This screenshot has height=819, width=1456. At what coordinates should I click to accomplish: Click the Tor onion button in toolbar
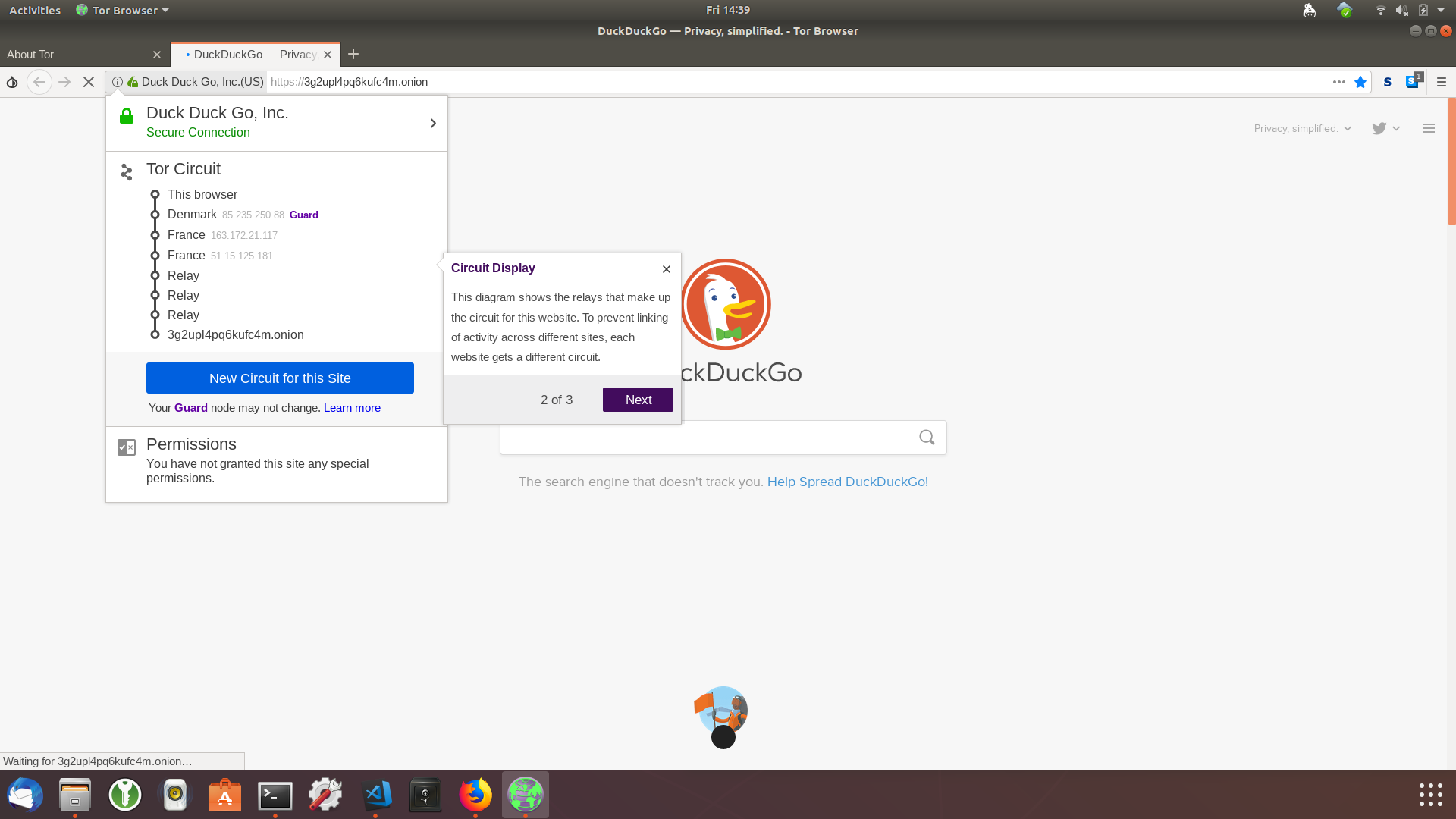click(12, 82)
